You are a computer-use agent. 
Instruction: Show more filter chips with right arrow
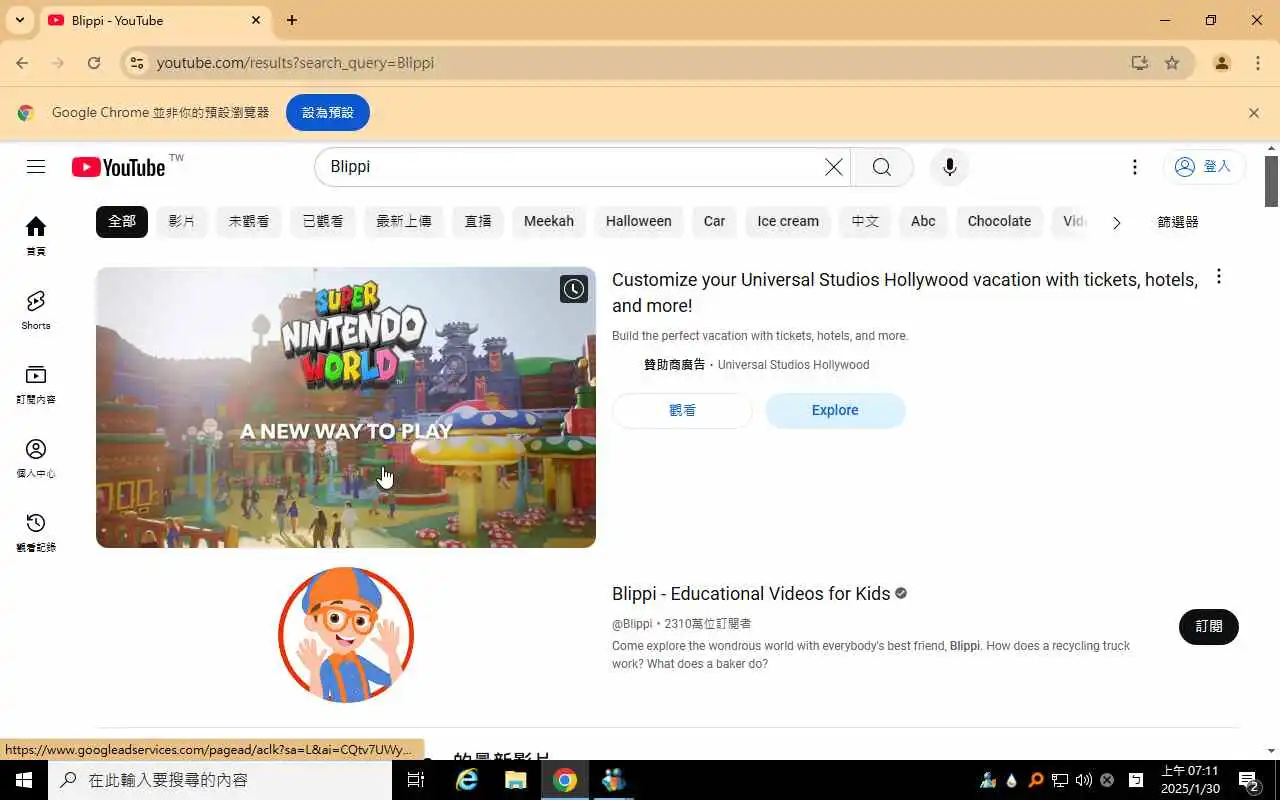tap(1116, 222)
